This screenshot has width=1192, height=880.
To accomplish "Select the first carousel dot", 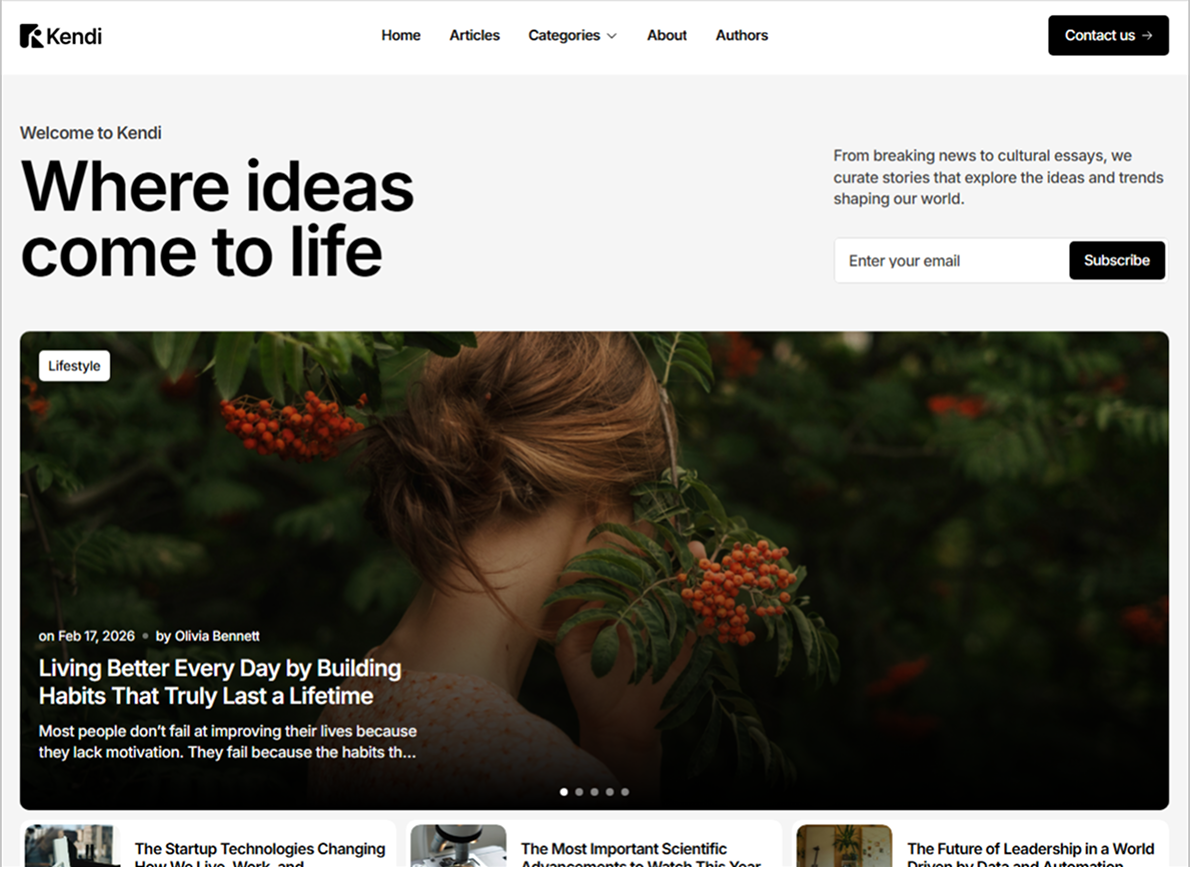I will 564,792.
